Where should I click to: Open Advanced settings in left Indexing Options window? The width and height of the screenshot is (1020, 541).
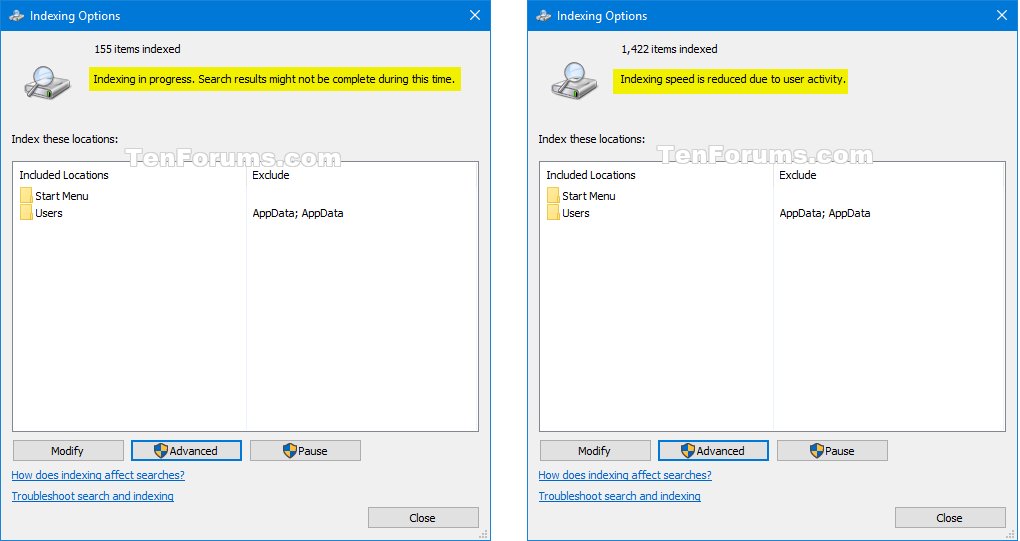pyautogui.click(x=186, y=451)
